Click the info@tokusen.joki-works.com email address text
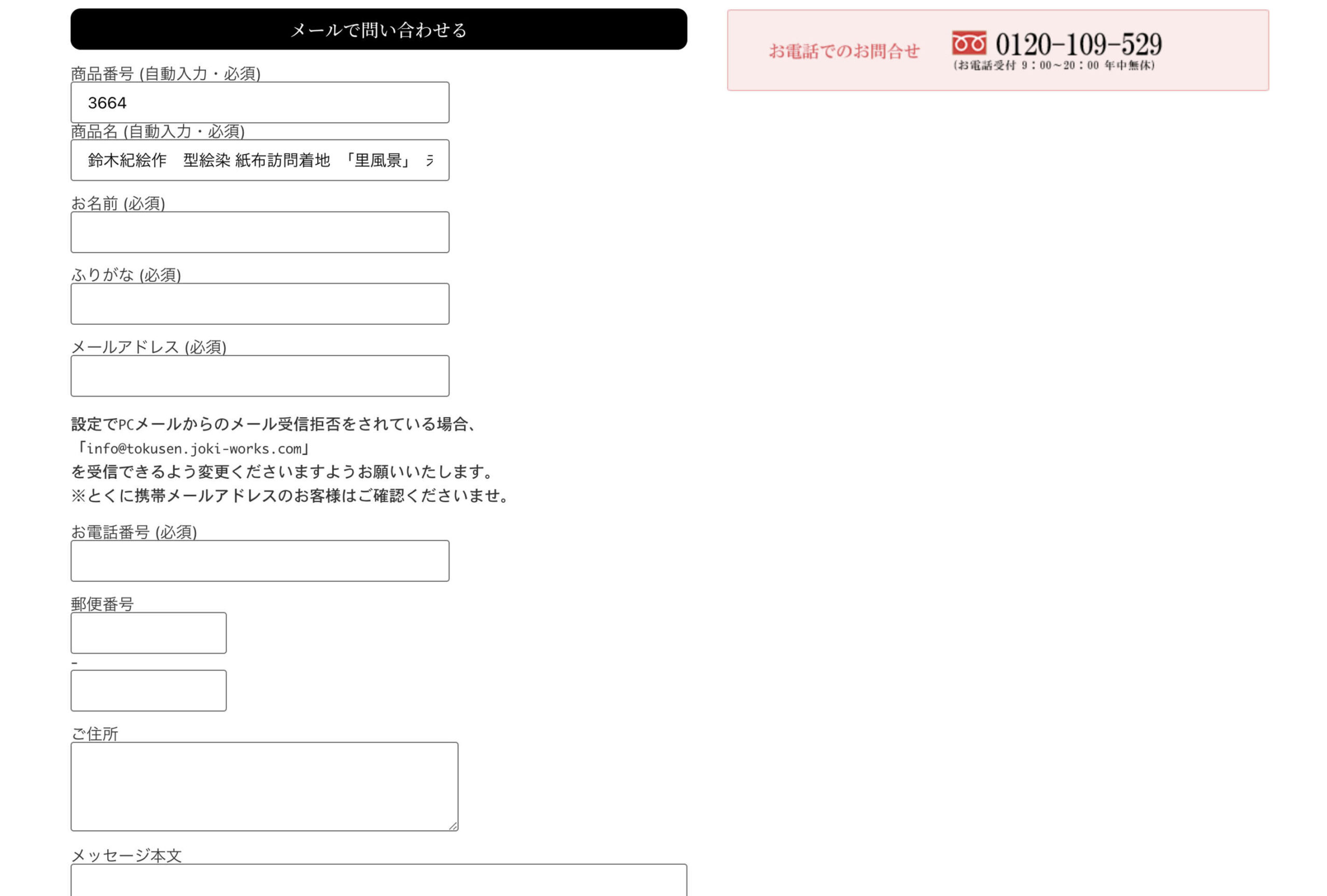This screenshot has height=896, width=1327. [x=195, y=449]
